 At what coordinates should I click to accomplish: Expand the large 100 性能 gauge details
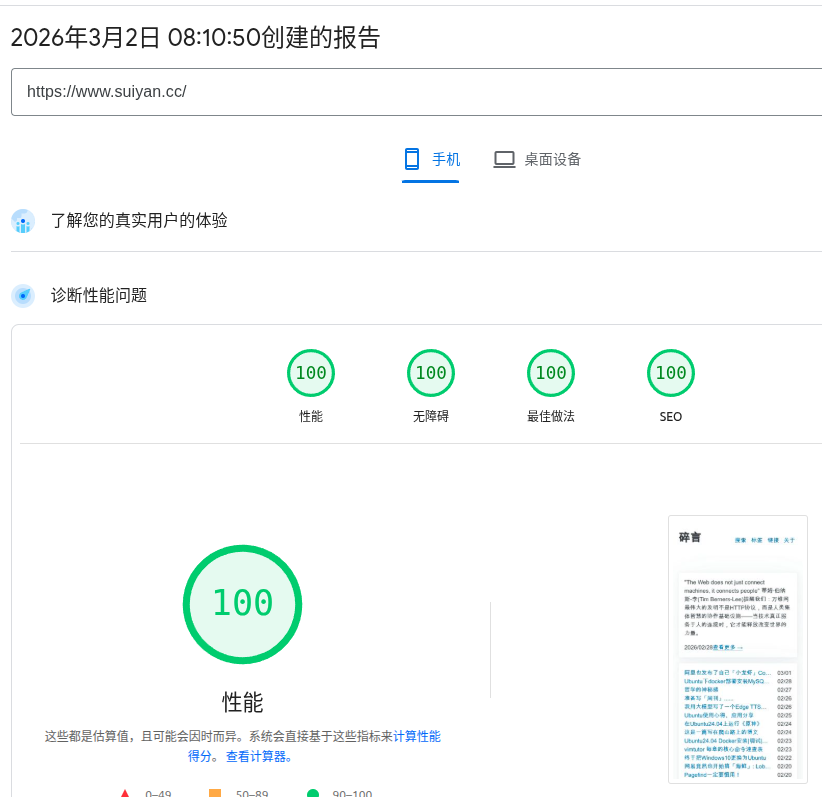[242, 604]
